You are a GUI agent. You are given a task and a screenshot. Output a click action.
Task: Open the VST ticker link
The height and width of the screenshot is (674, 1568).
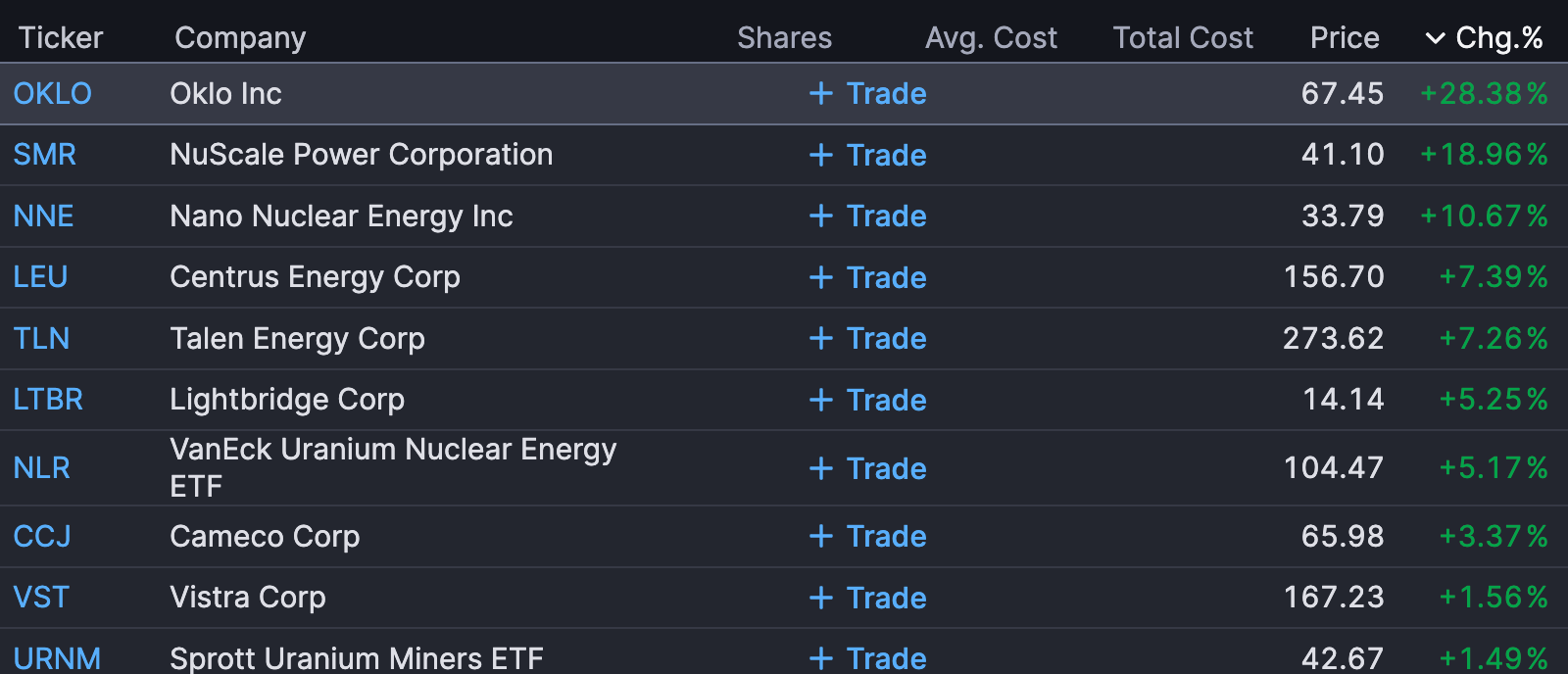point(41,598)
